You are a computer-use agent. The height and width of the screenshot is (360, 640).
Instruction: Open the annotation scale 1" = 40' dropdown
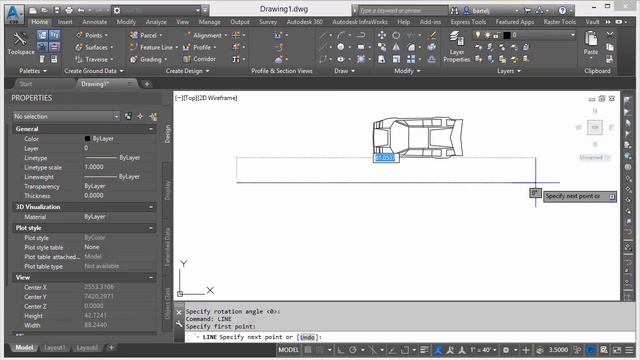483,350
